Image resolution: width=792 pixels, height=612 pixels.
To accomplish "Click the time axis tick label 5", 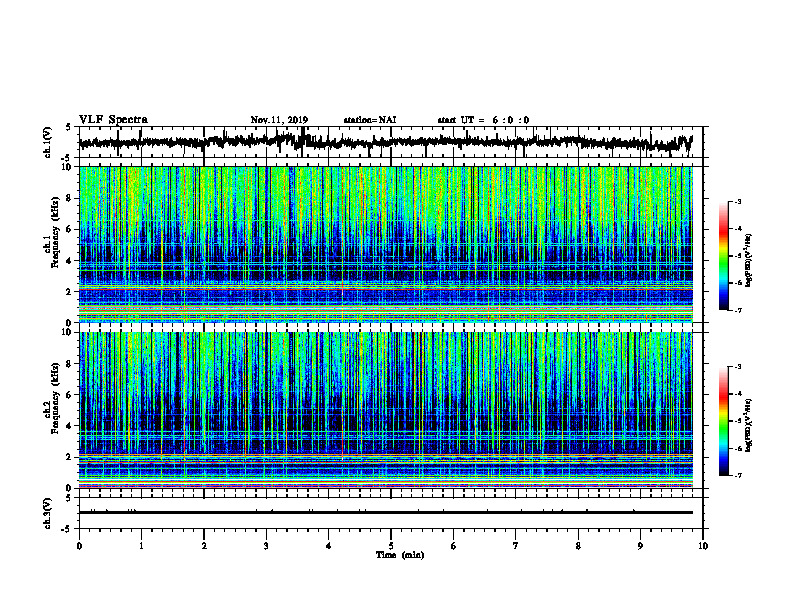I will (x=391, y=546).
